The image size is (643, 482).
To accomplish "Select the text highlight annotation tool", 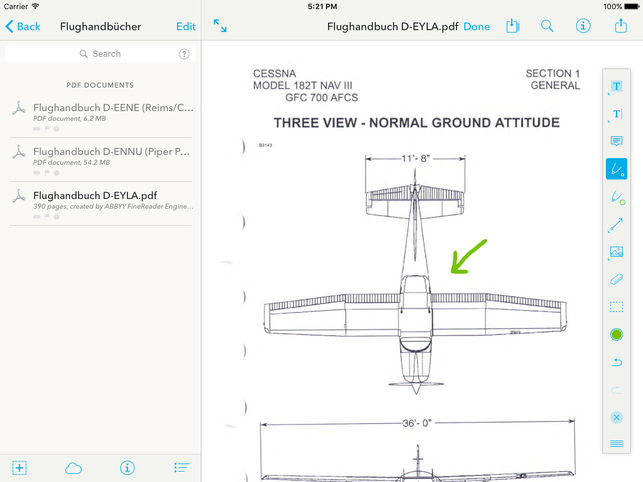I will [616, 86].
